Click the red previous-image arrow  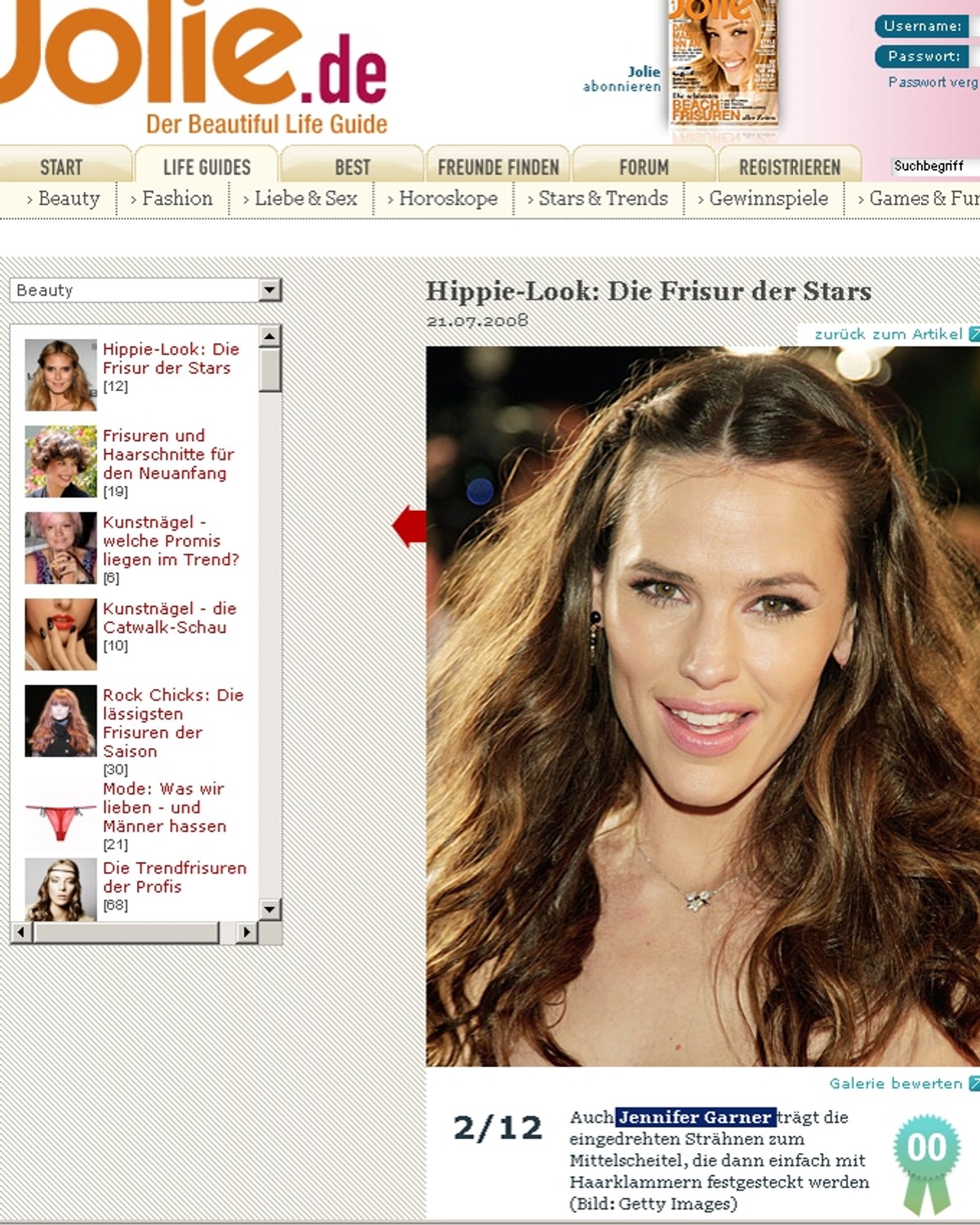coord(409,527)
